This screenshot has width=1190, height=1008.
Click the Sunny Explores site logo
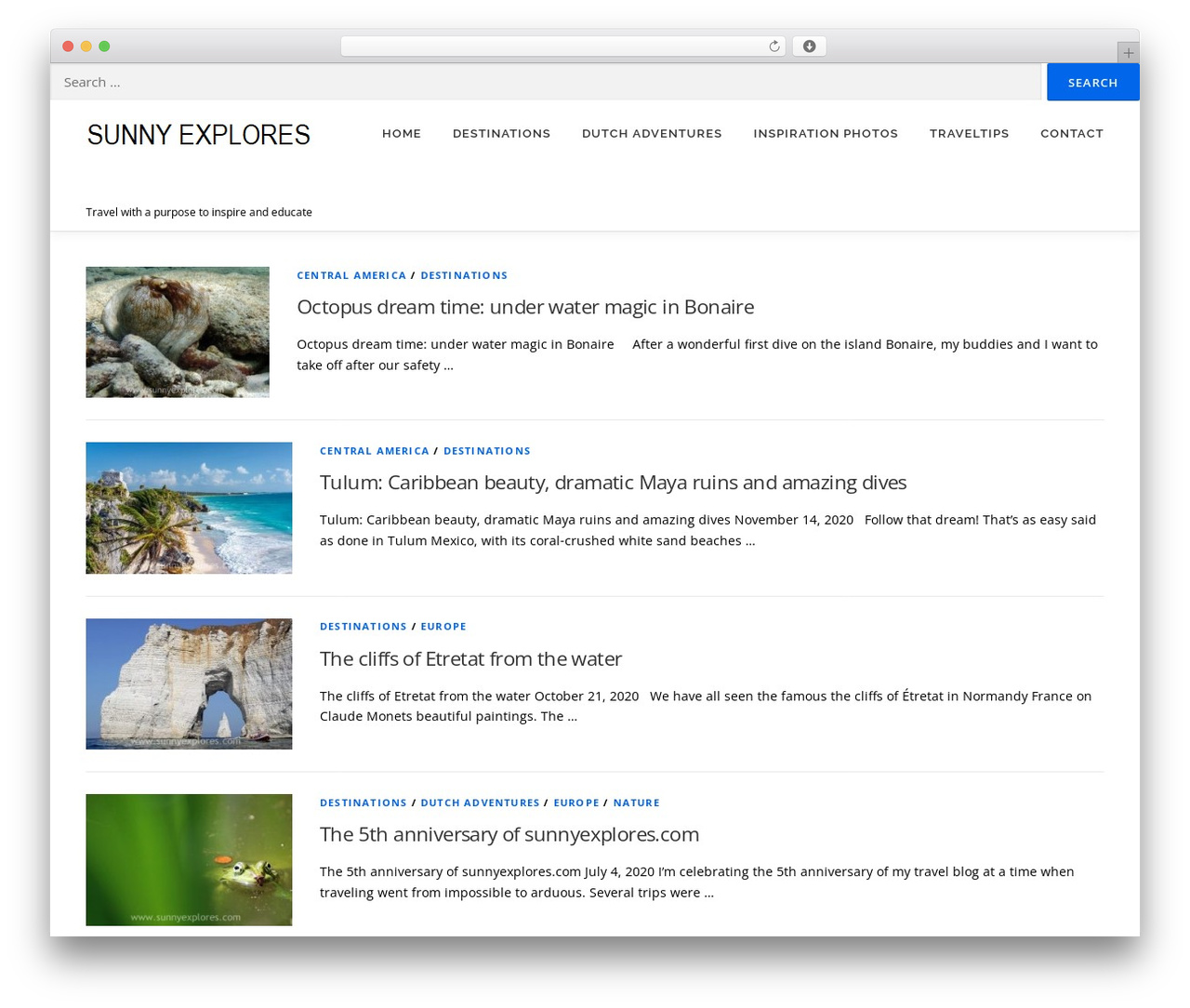(x=199, y=135)
